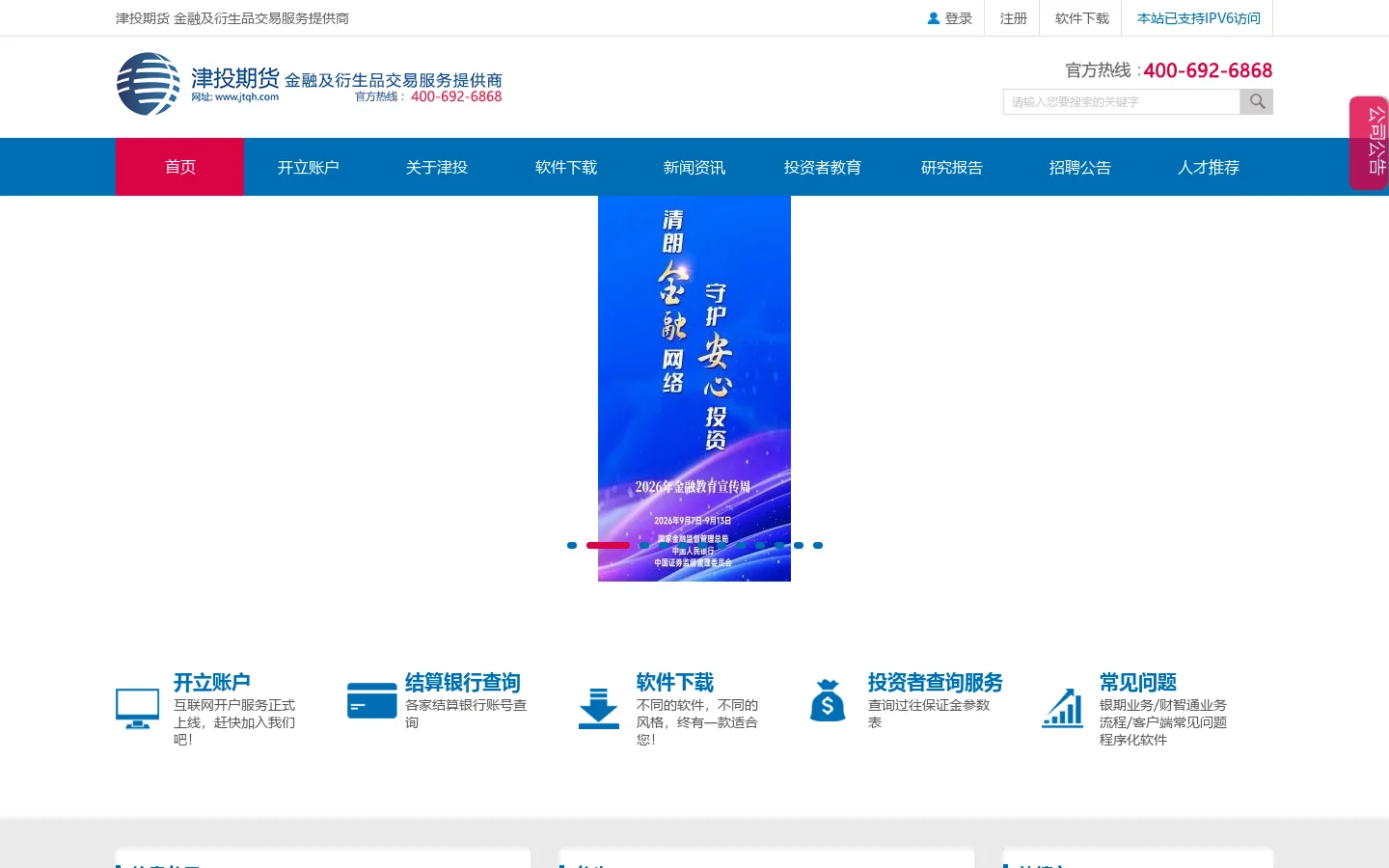Click the top-left 津投期货 tagline text

coord(232,18)
